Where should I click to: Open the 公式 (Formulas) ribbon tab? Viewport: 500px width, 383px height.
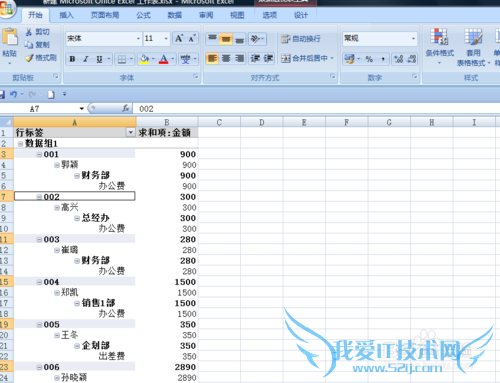143,15
